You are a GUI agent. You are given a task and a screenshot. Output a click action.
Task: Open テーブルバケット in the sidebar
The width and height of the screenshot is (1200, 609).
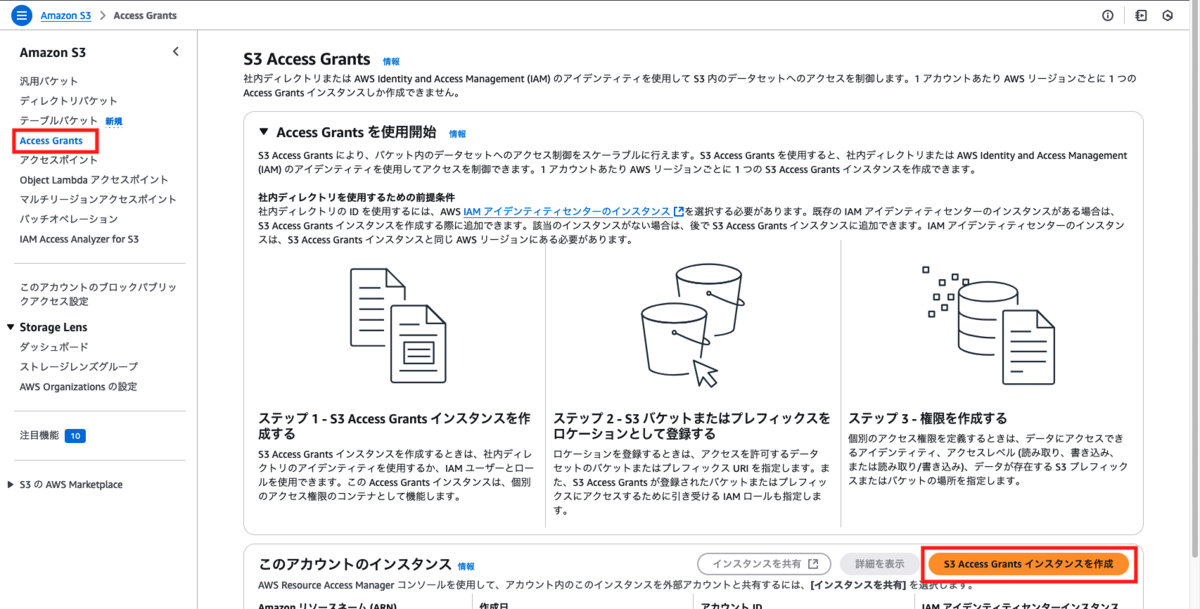[59, 121]
